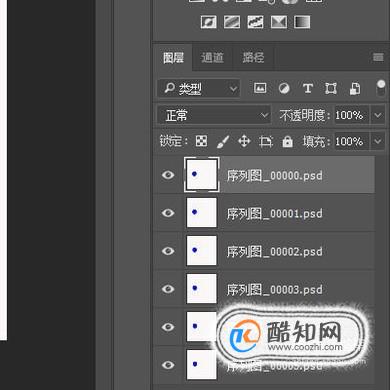Lock image pixels brush icon
The width and height of the screenshot is (390, 390).
click(x=223, y=141)
